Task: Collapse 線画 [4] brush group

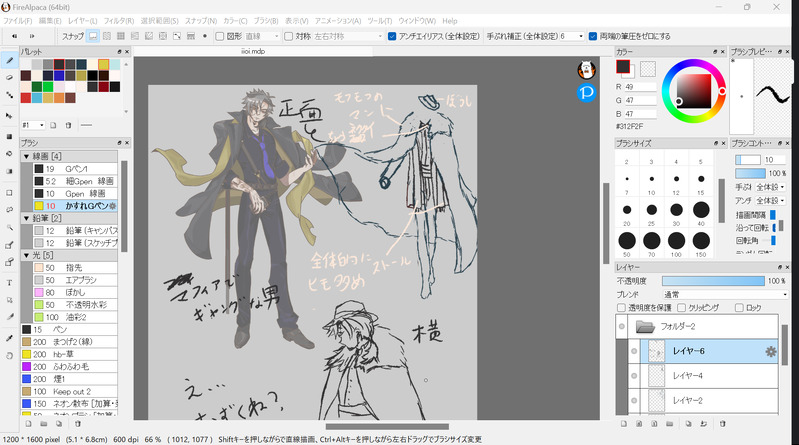Action: pos(26,156)
